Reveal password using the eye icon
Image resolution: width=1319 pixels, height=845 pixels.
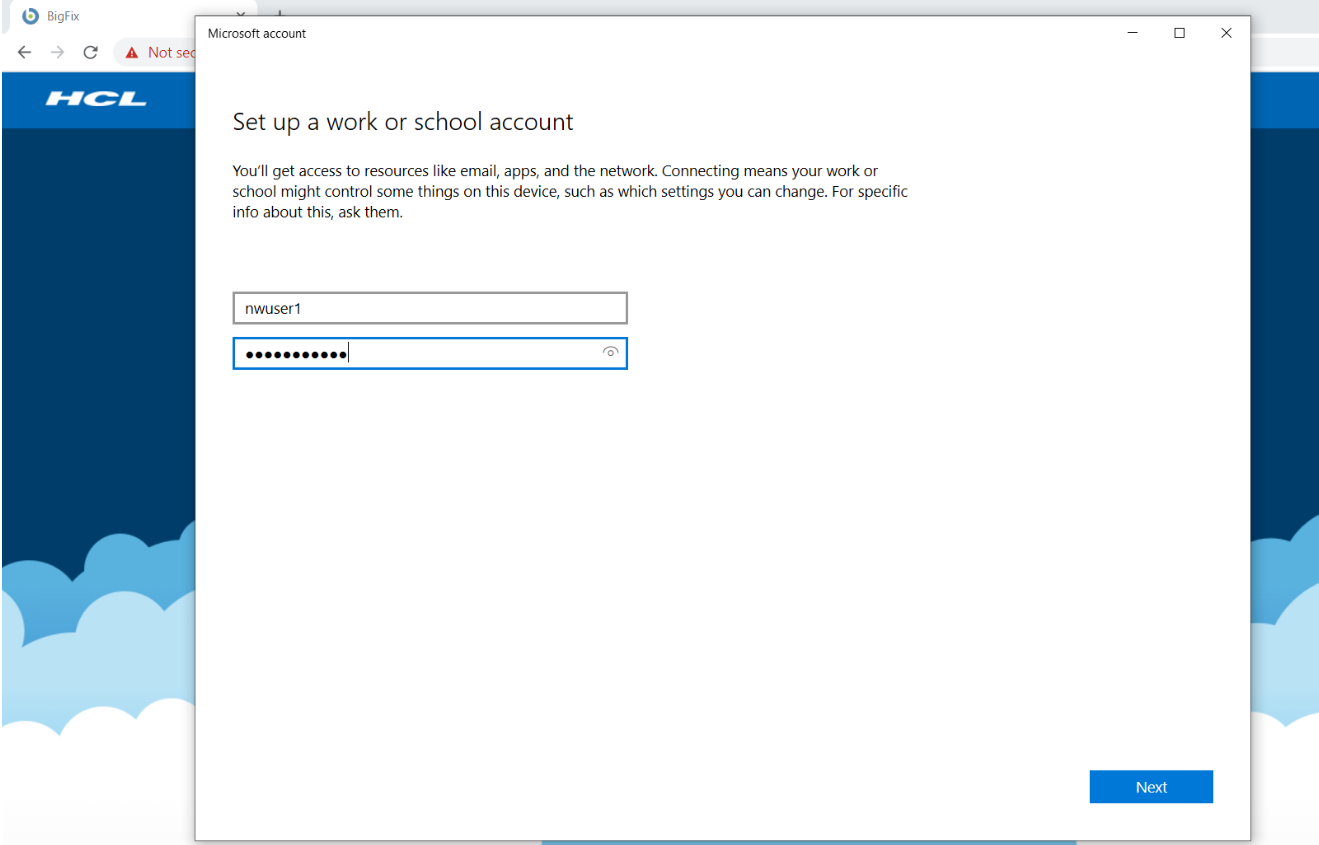point(610,352)
